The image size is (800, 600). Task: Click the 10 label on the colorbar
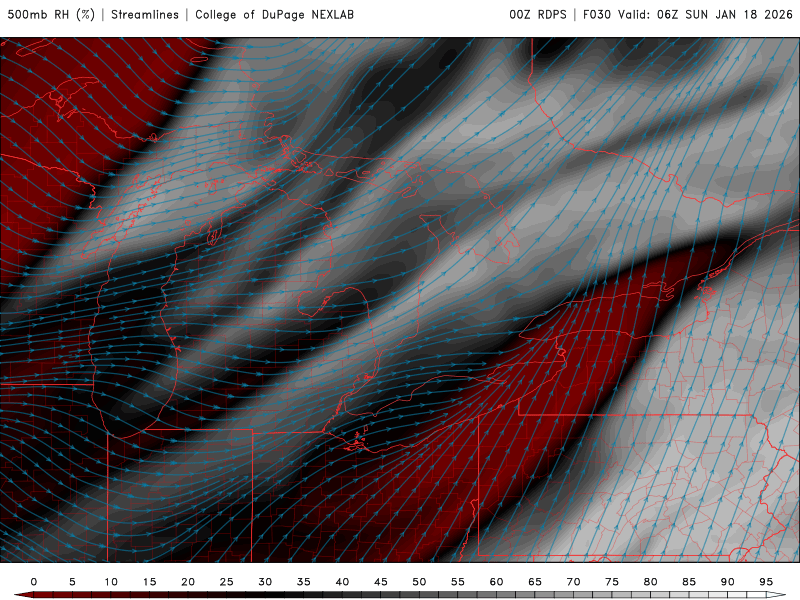pyautogui.click(x=111, y=582)
